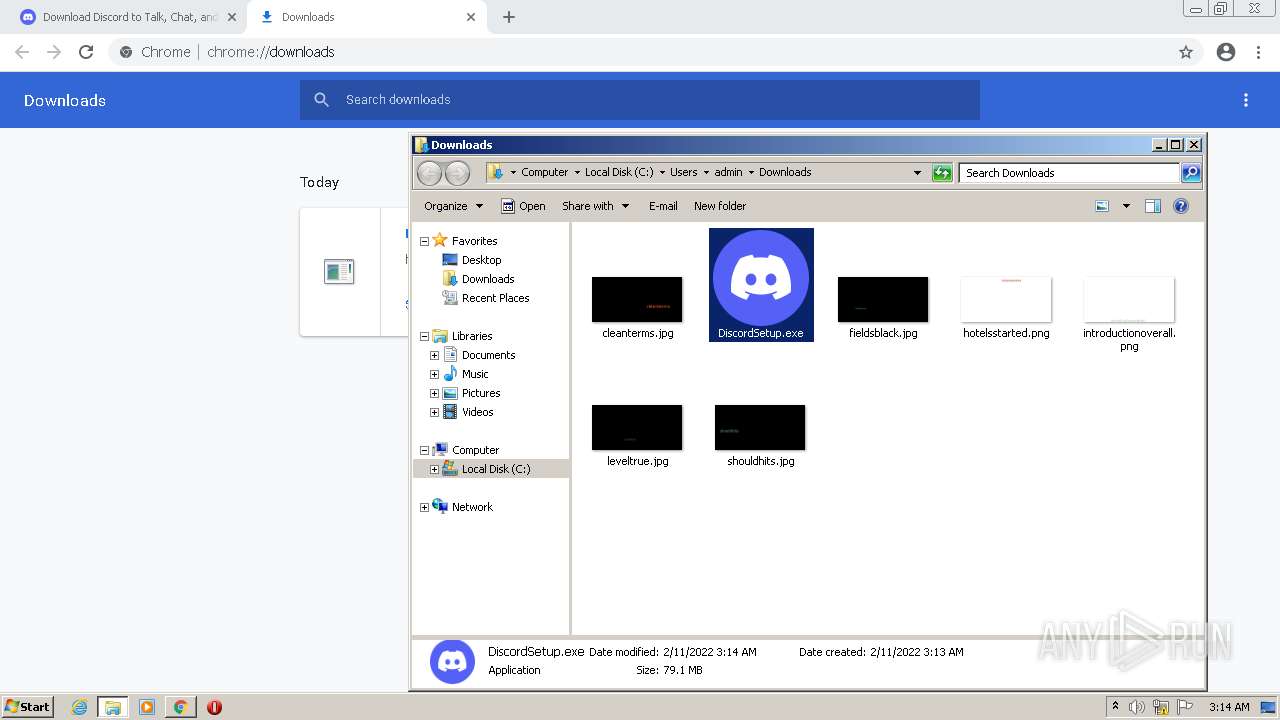Select the shouldhits.jpg thumbnail

[x=760, y=427]
